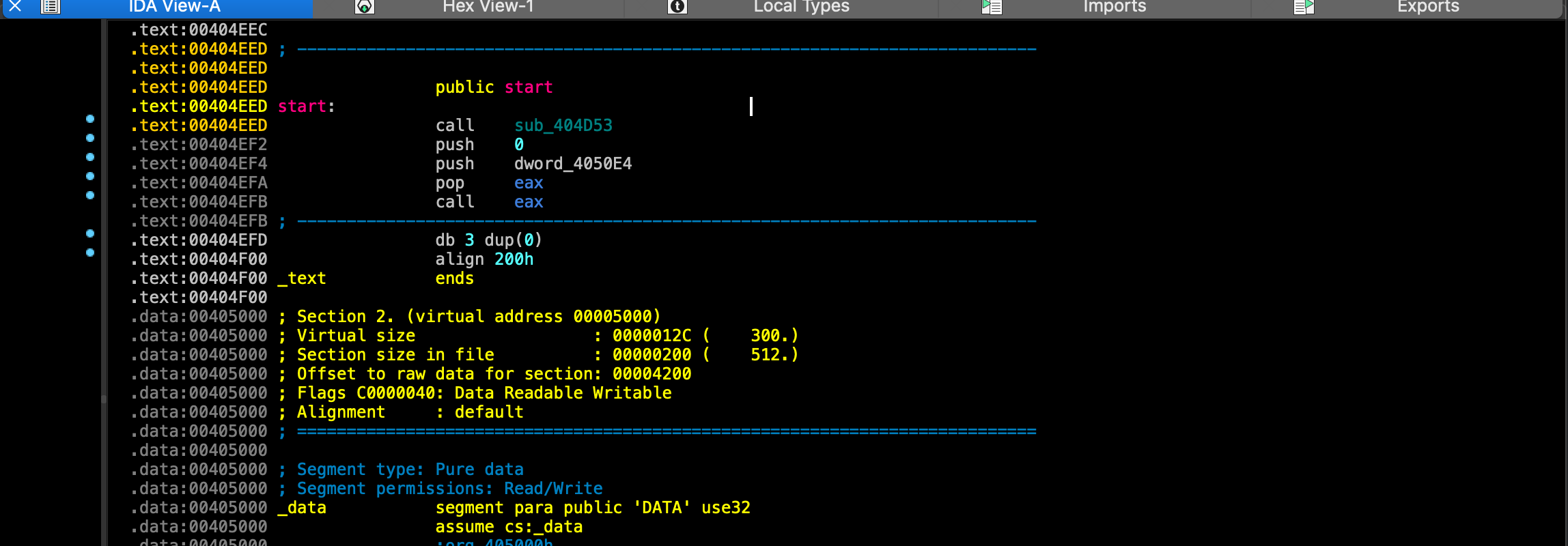The image size is (1568, 546).
Task: Toggle breakpoint dot at push 0 line
Action: 90,138
